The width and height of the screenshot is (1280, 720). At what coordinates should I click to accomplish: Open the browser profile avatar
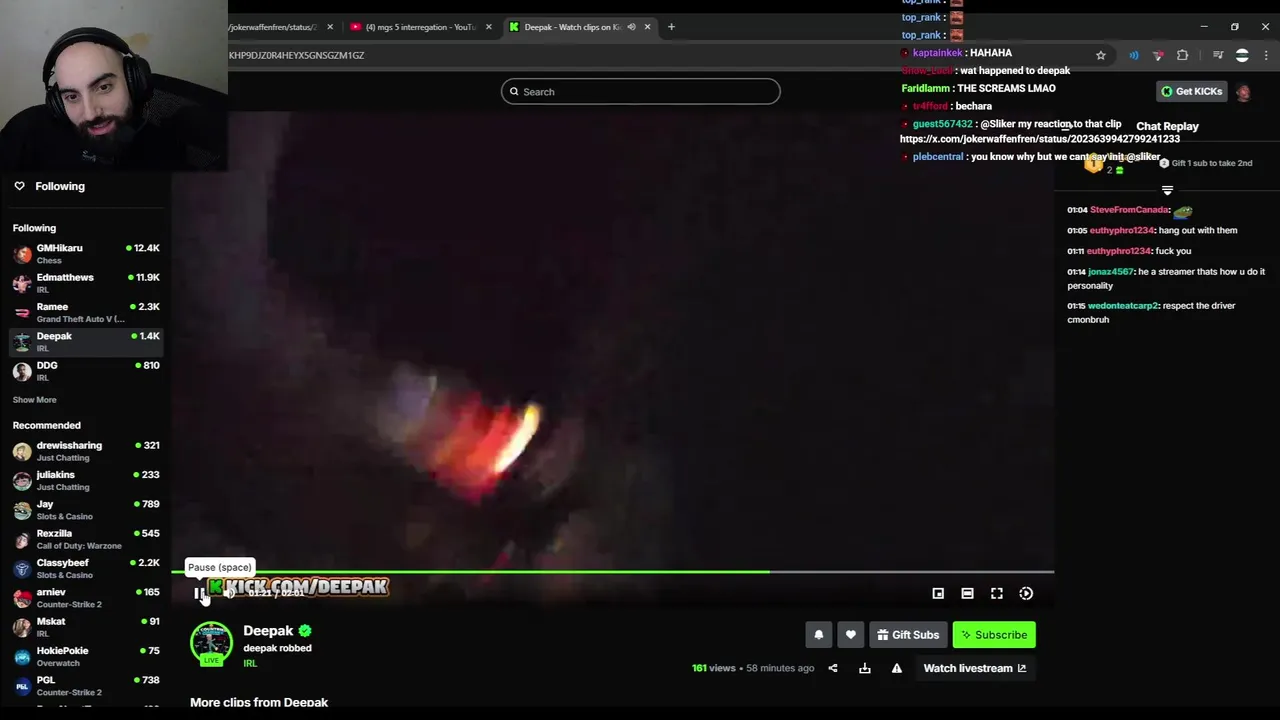(x=1242, y=55)
